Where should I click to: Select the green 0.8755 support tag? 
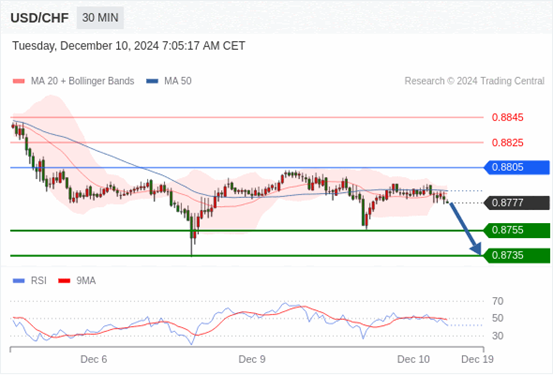(516, 230)
